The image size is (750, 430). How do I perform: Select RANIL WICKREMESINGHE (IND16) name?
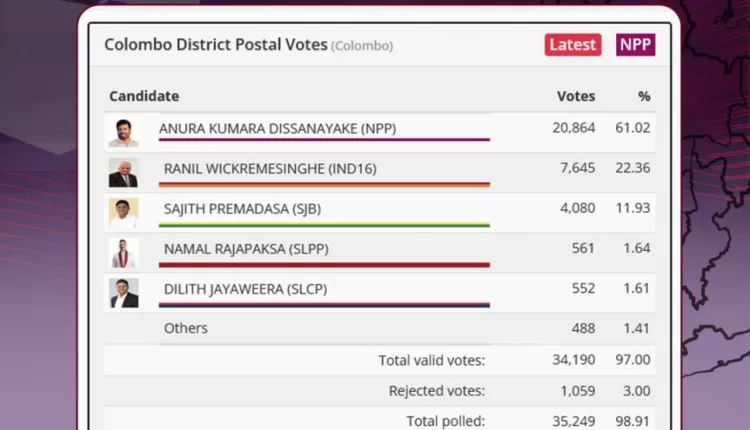[270, 169]
